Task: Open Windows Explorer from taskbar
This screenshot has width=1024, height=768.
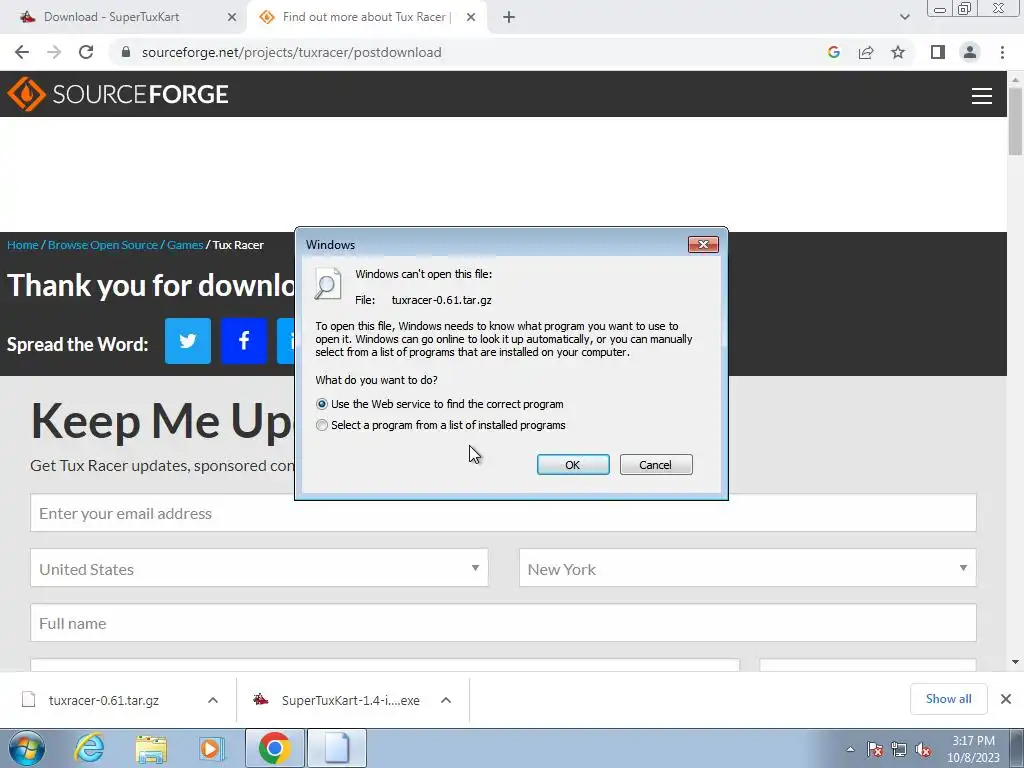Action: 151,748
